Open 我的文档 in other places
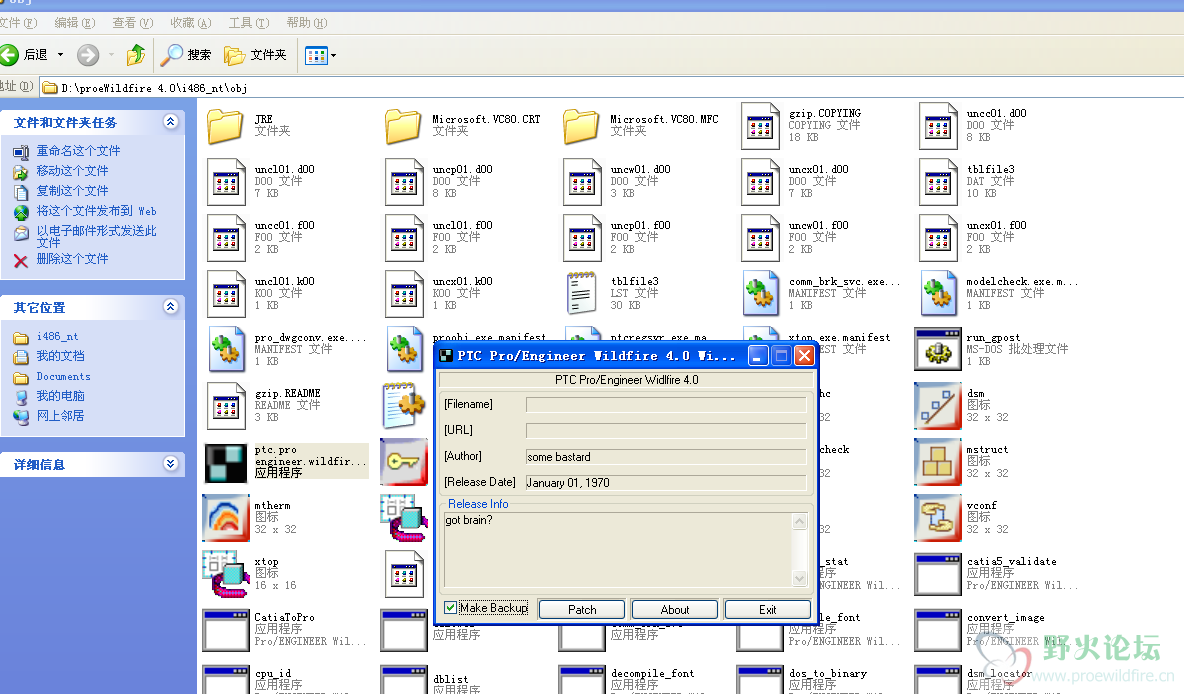 60,356
